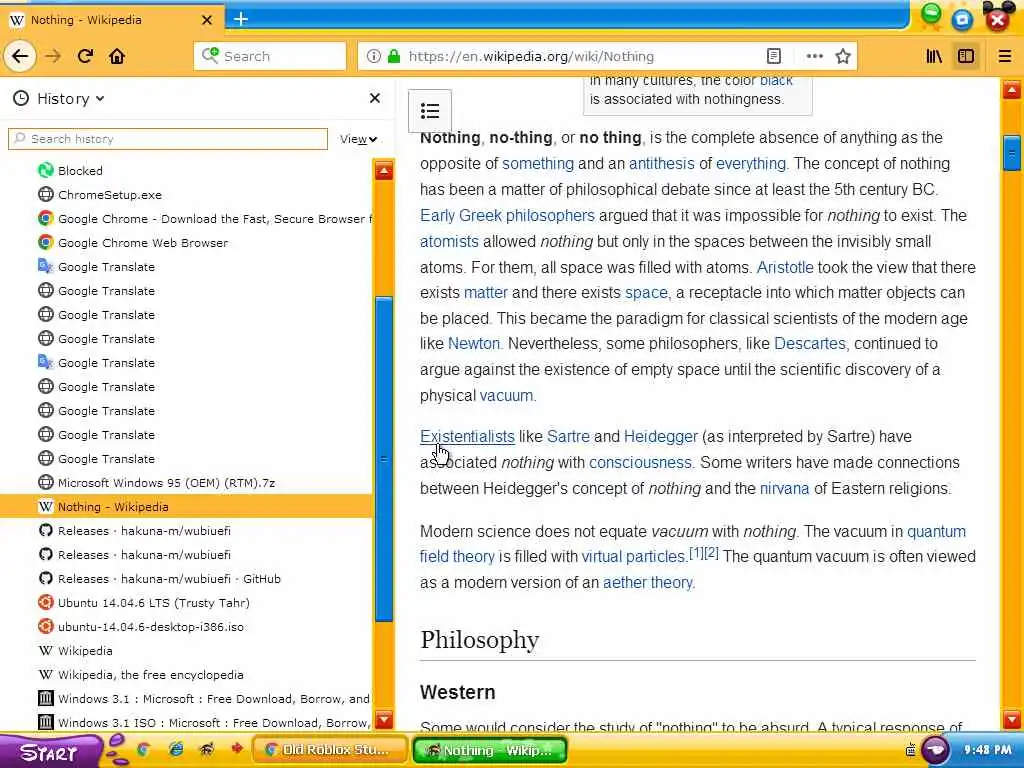Image resolution: width=1024 pixels, height=768 pixels.
Task: Toggle the sidebar panel button
Action: pyautogui.click(x=966, y=56)
